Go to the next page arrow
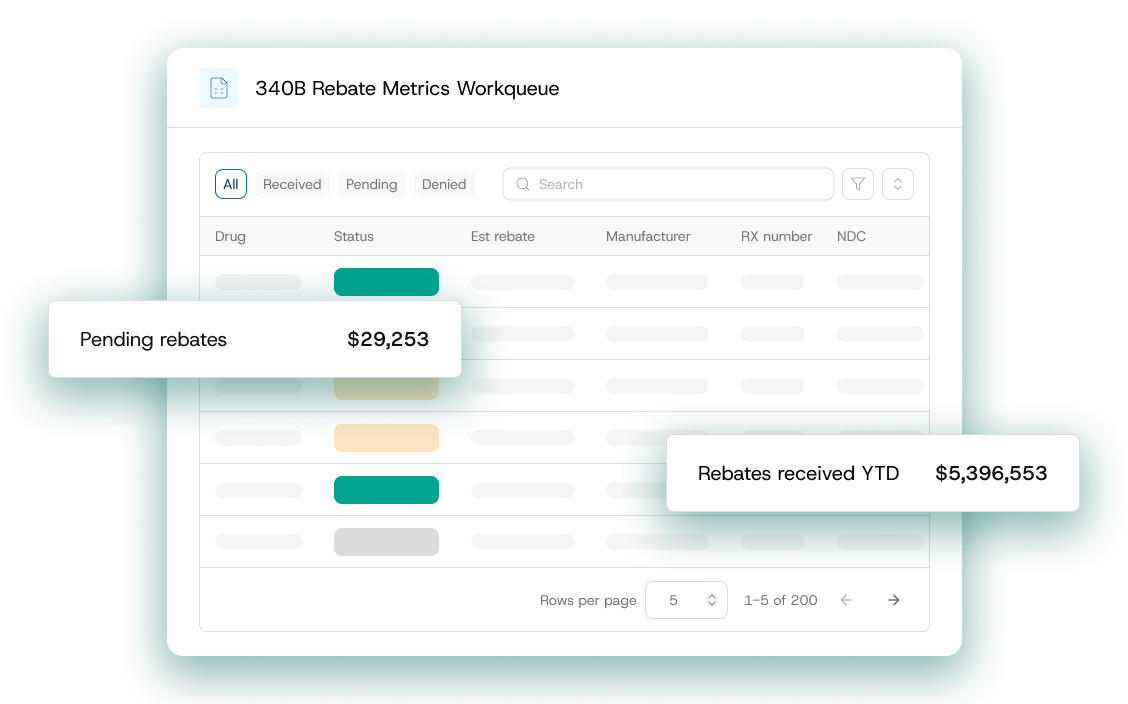Viewport: 1128px width, 704px height. point(893,600)
